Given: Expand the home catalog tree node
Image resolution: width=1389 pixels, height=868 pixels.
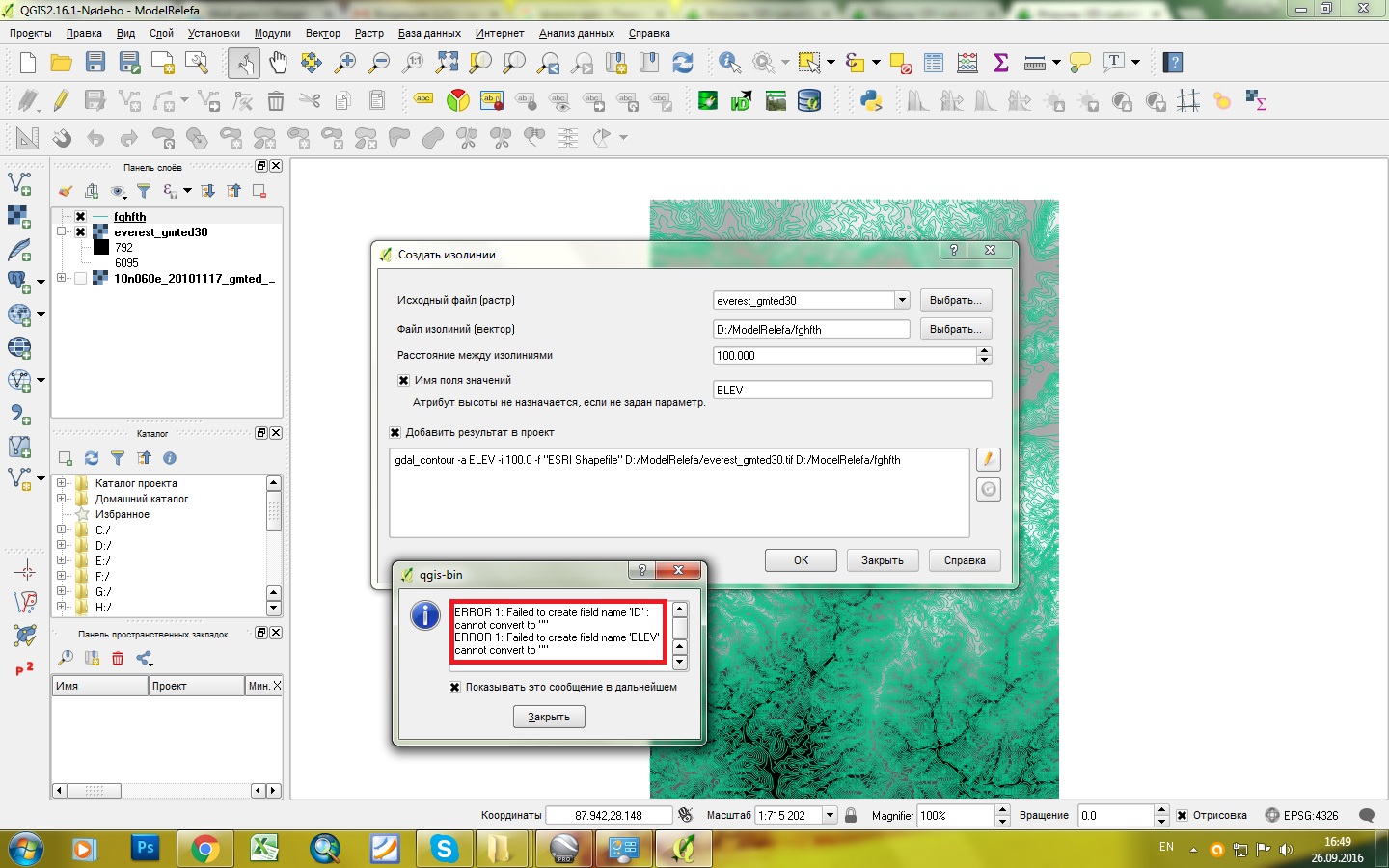Looking at the screenshot, I should point(62,499).
